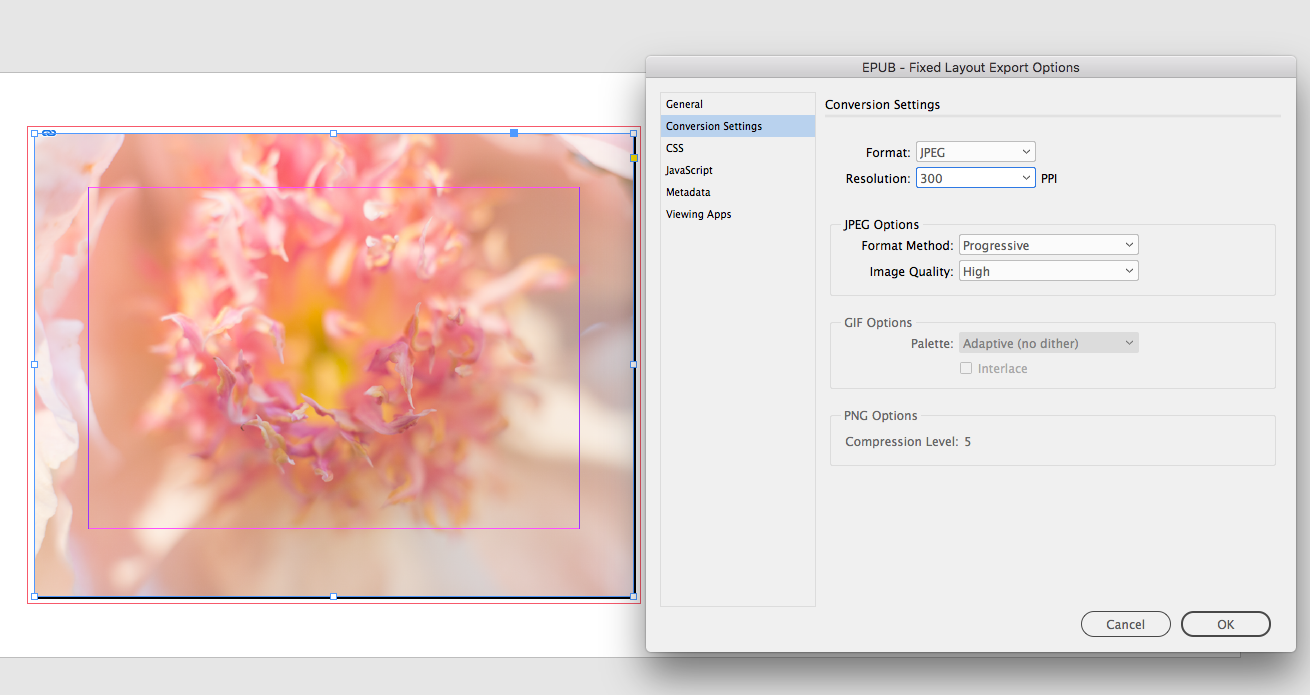This screenshot has height=695, width=1310.
Task: Click the link chain icon on the image frame
Action: pyautogui.click(x=48, y=133)
